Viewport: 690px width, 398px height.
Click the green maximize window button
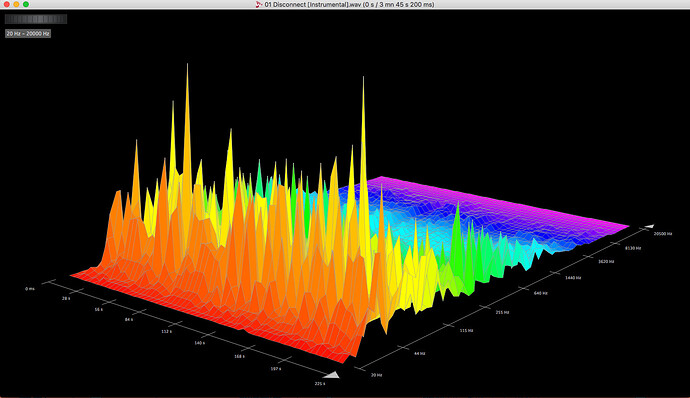[x=26, y=4]
